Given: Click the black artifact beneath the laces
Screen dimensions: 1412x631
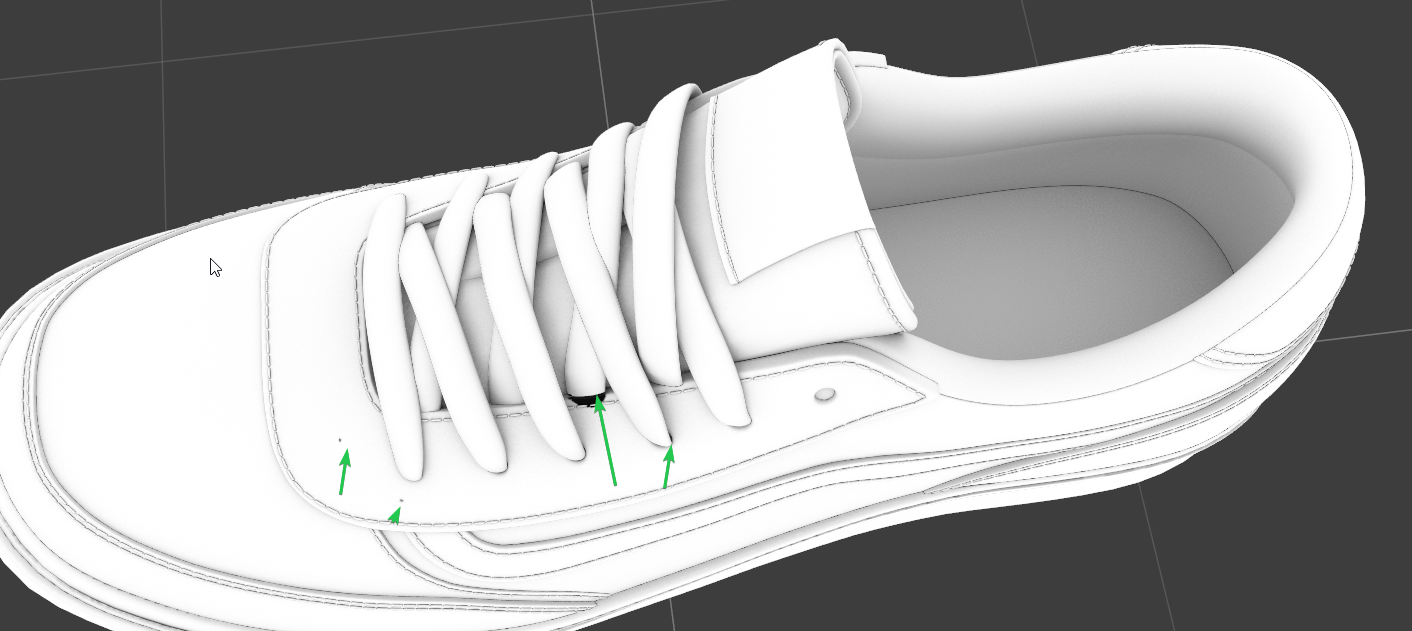Looking at the screenshot, I should (x=587, y=400).
